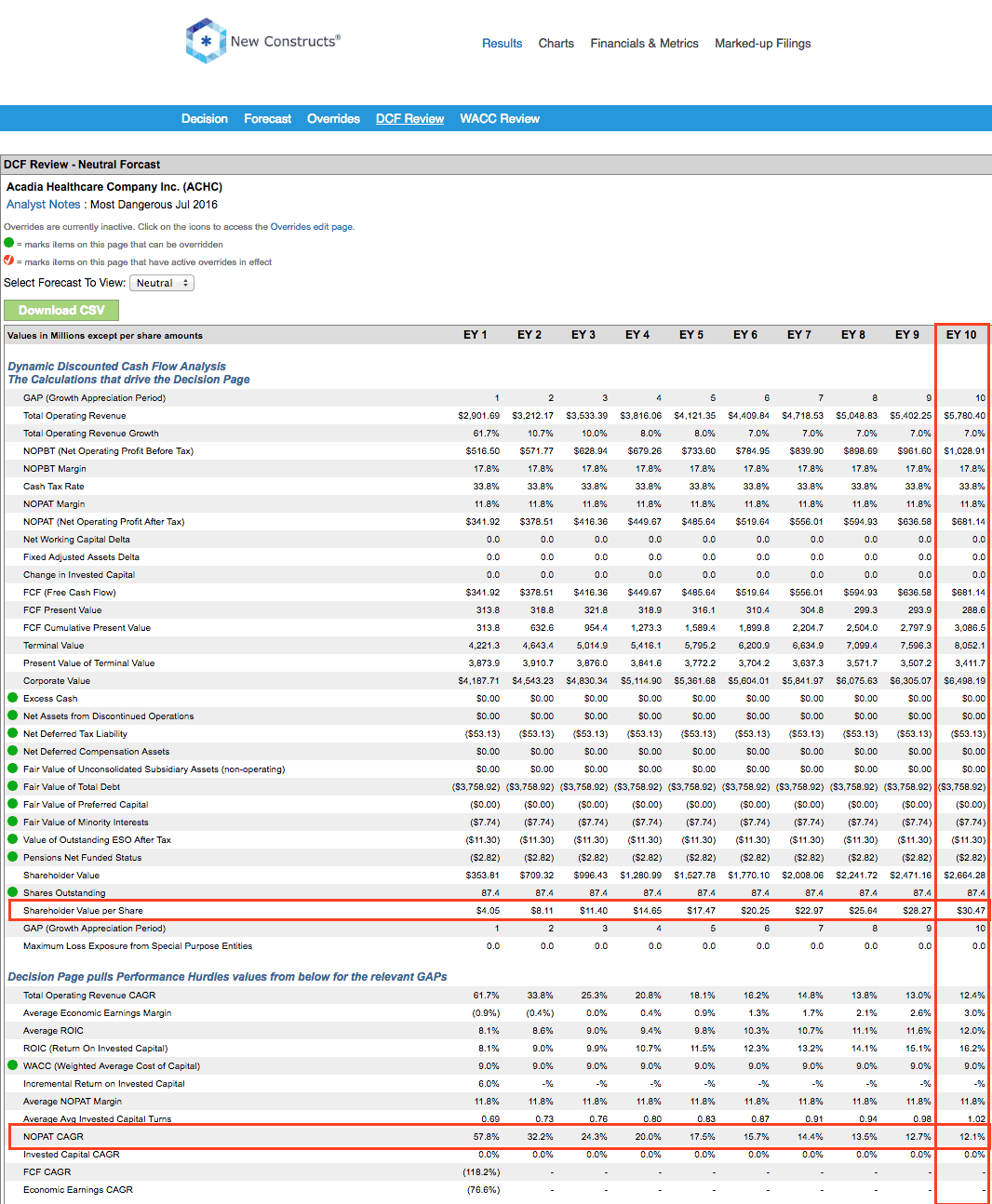Click the EY 5 column header
This screenshot has width=992, height=1204.
(x=691, y=335)
